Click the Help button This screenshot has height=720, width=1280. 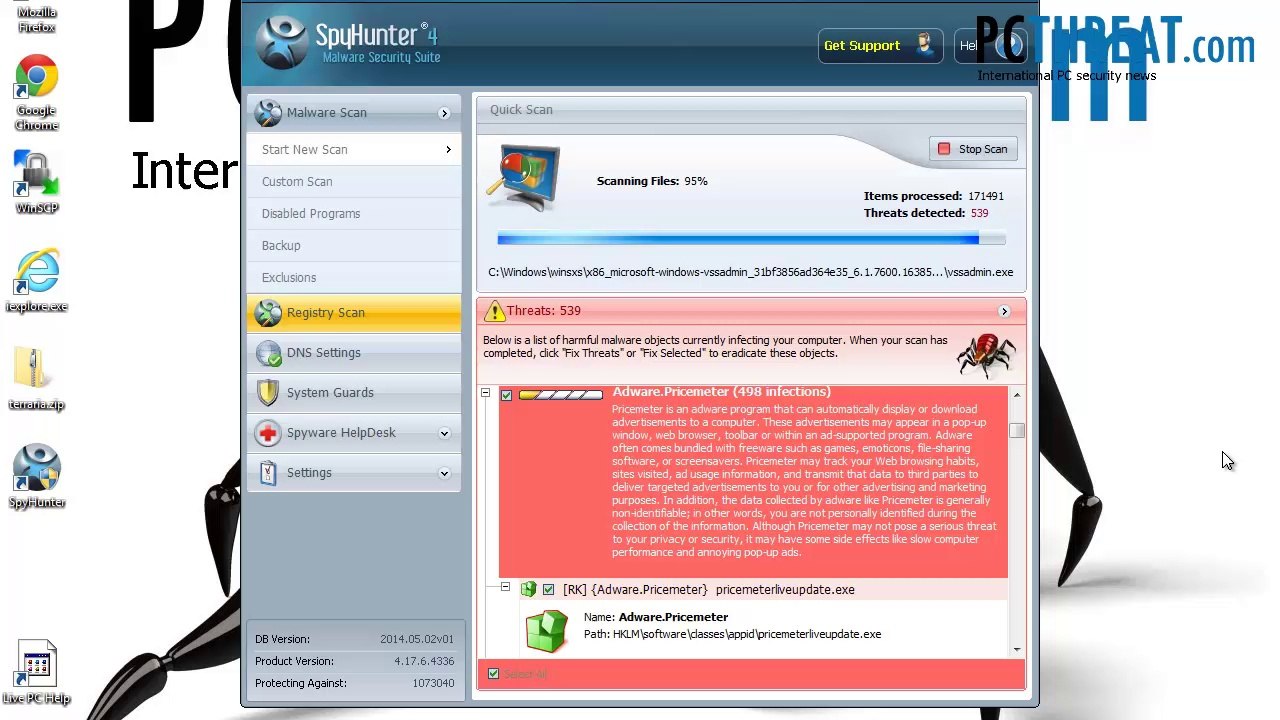point(990,45)
